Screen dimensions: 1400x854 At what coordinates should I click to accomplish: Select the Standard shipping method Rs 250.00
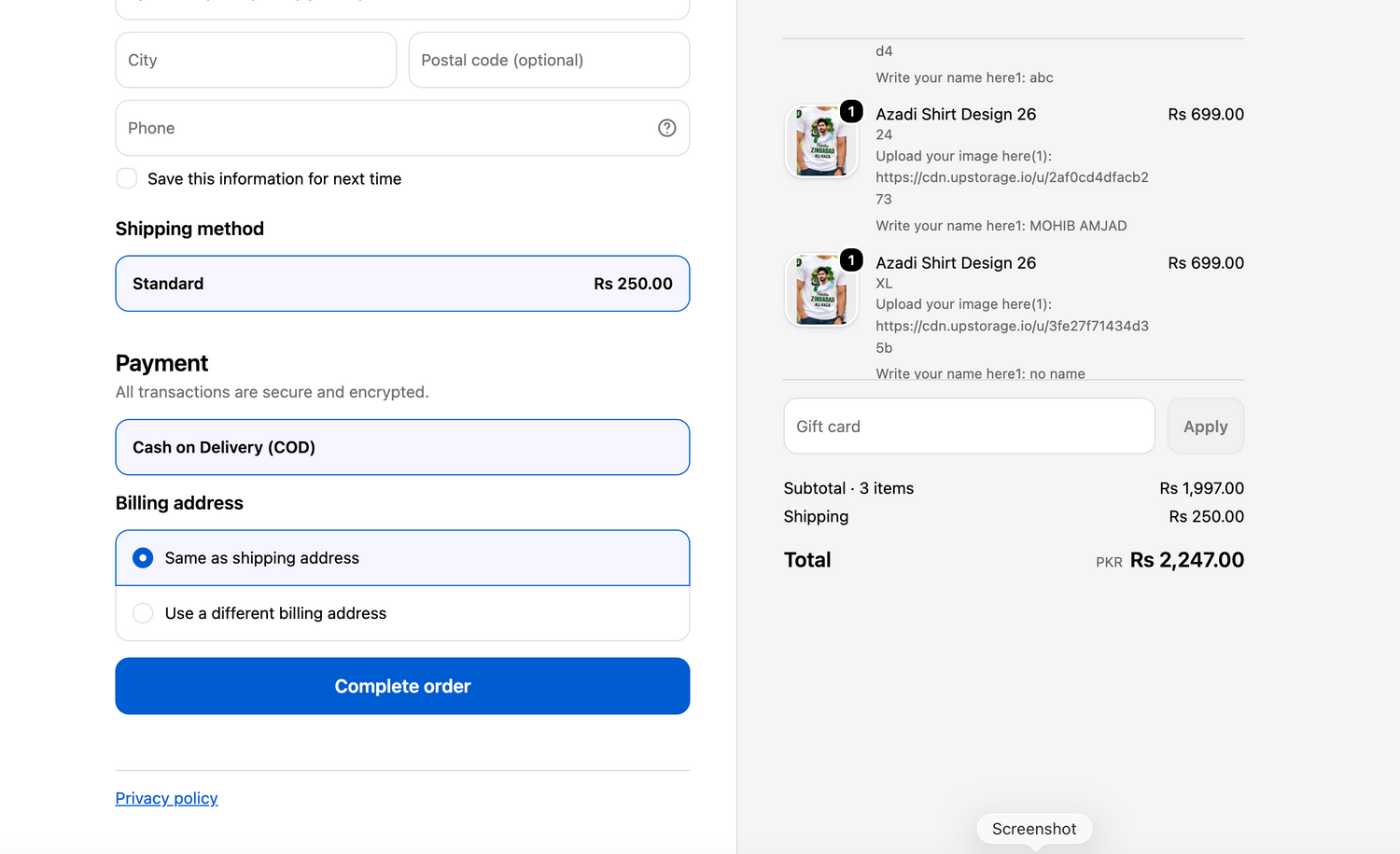click(402, 284)
